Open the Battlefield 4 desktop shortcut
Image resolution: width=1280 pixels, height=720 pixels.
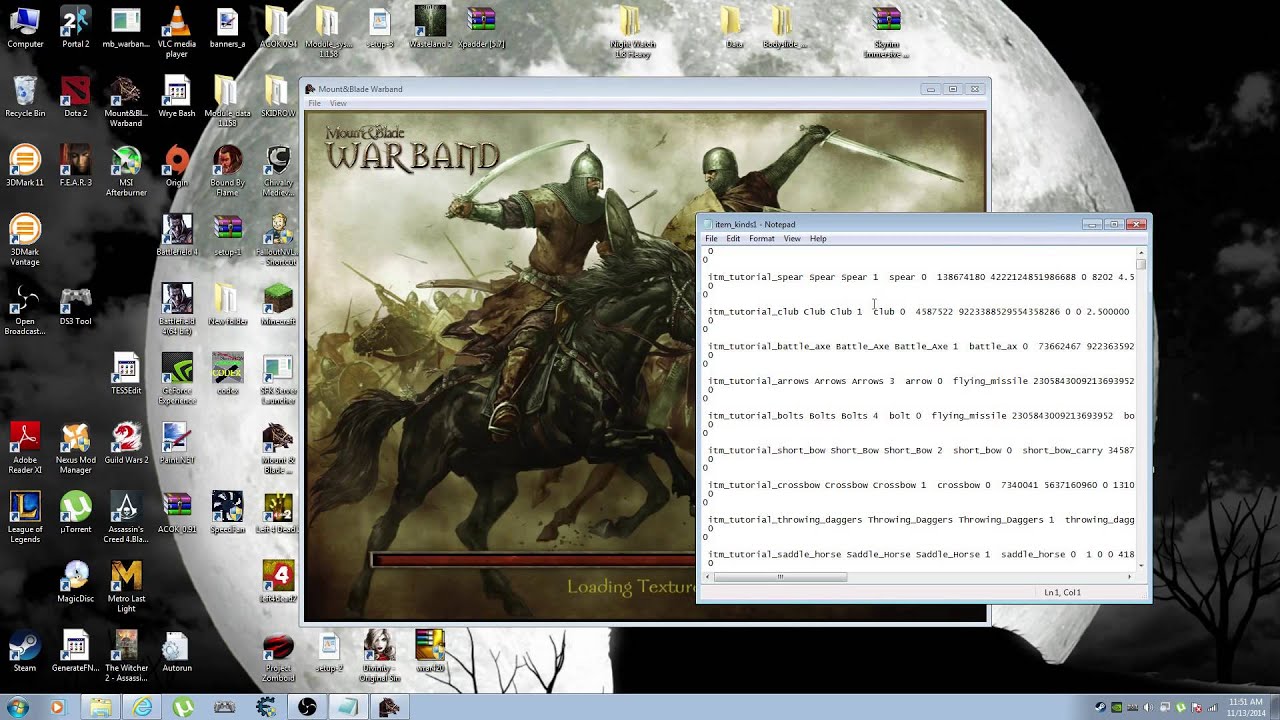pyautogui.click(x=176, y=235)
